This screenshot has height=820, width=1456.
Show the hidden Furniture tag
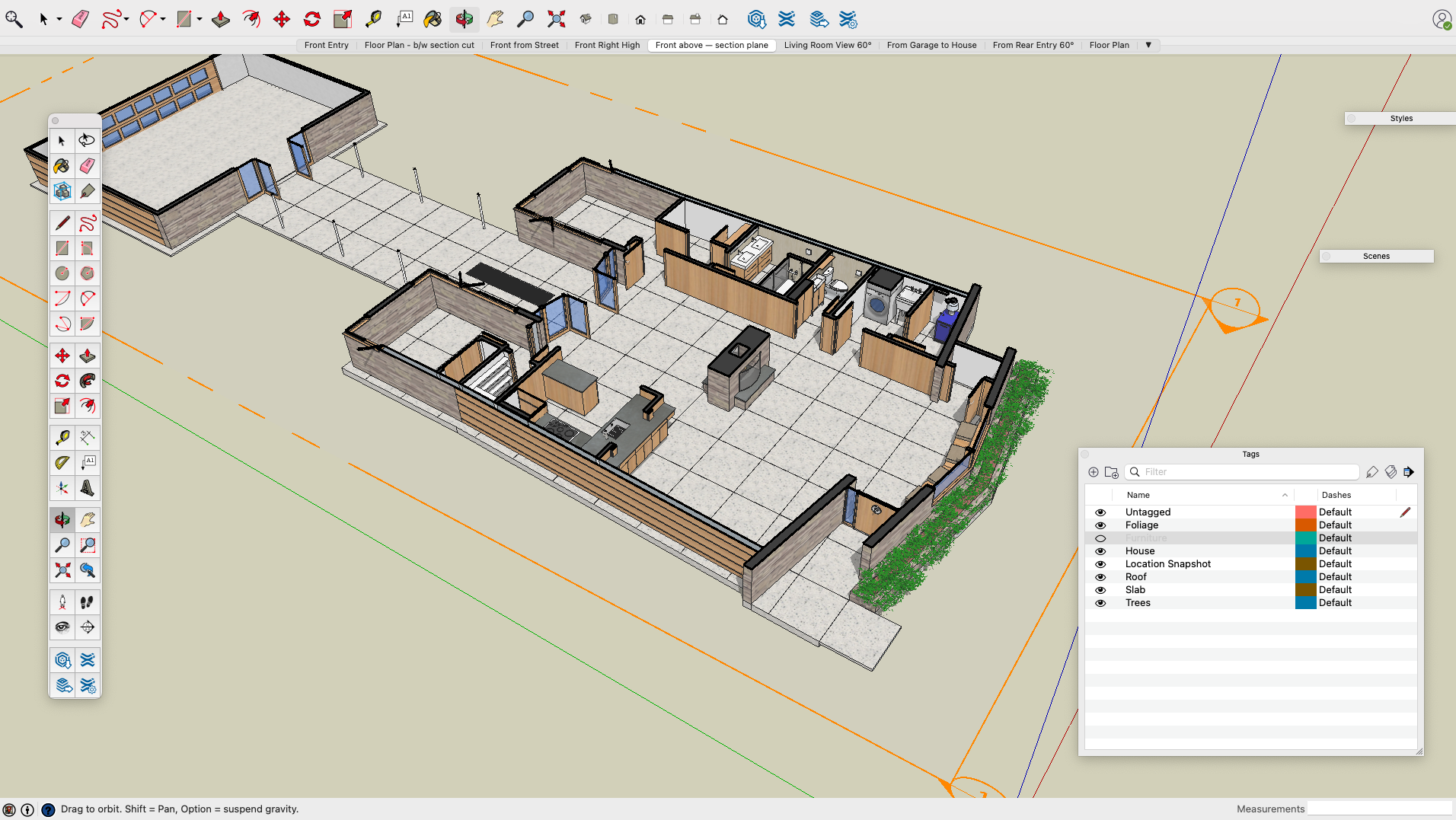pos(1100,538)
